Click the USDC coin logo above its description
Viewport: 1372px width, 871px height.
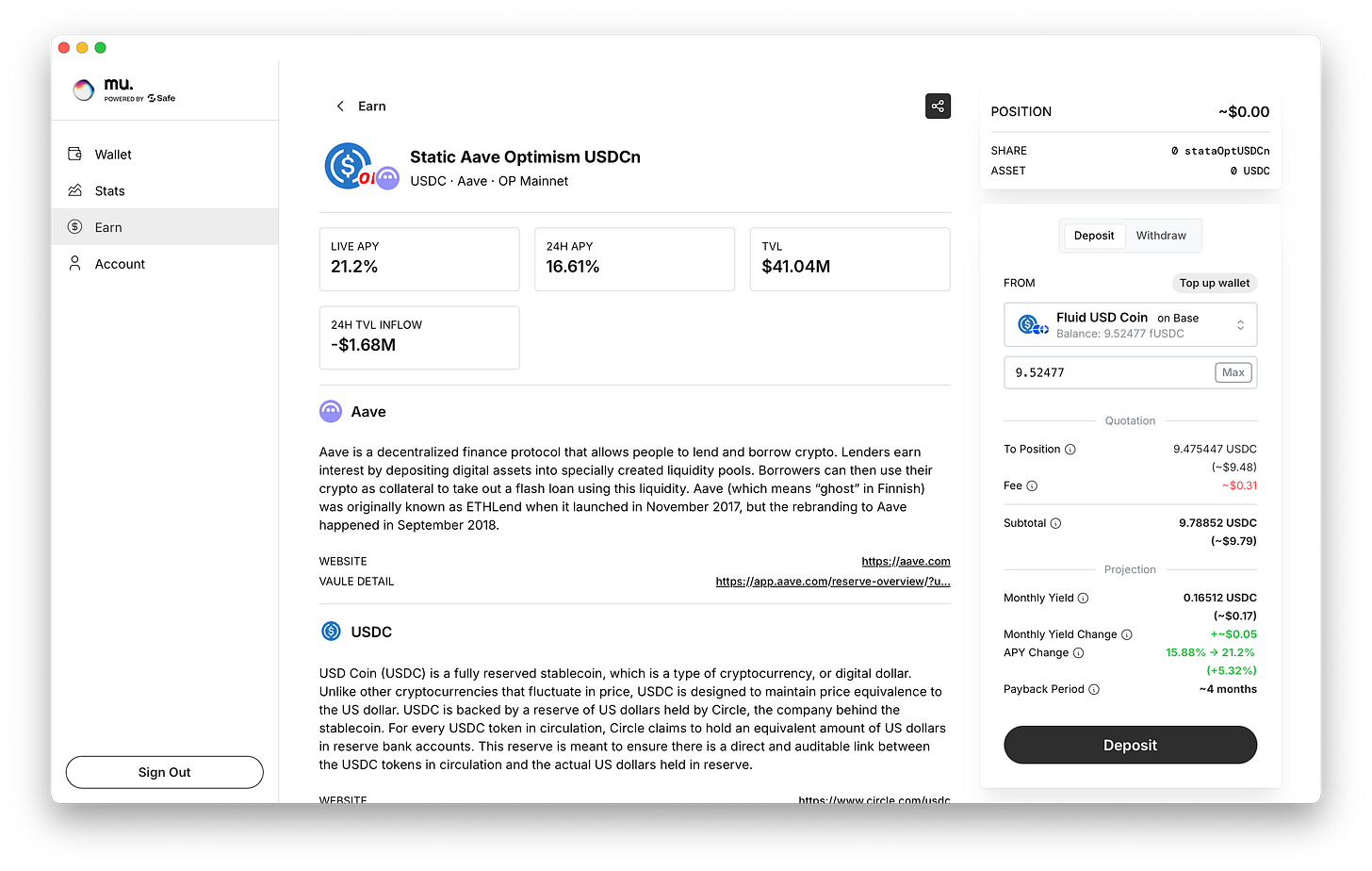[x=331, y=631]
